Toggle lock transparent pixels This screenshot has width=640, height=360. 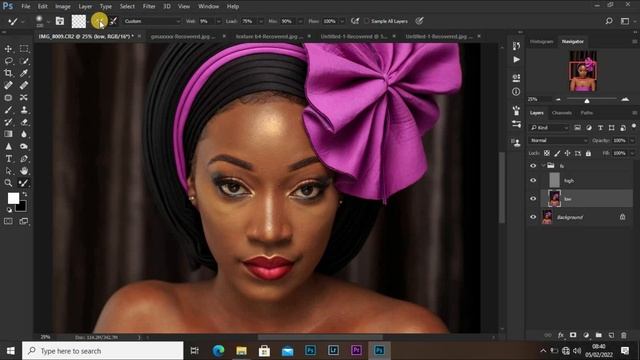[x=547, y=153]
